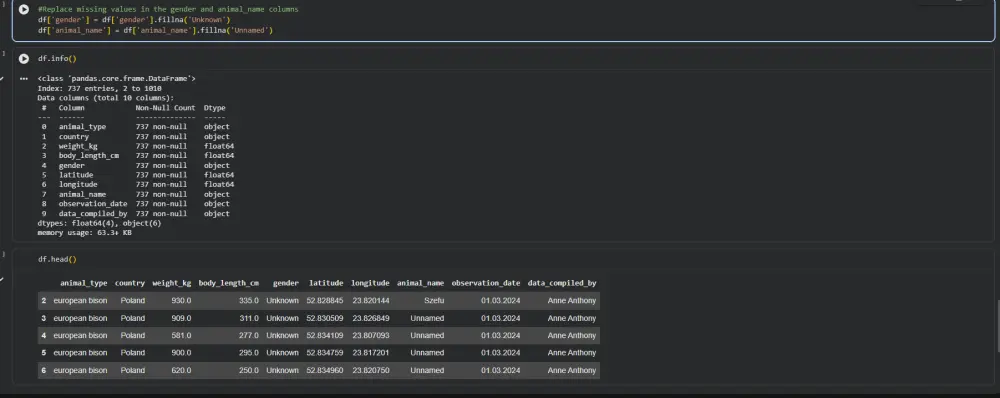Click the 'Data columns (total 10 columns):' line
This screenshot has height=398, width=1000.
(x=106, y=98)
